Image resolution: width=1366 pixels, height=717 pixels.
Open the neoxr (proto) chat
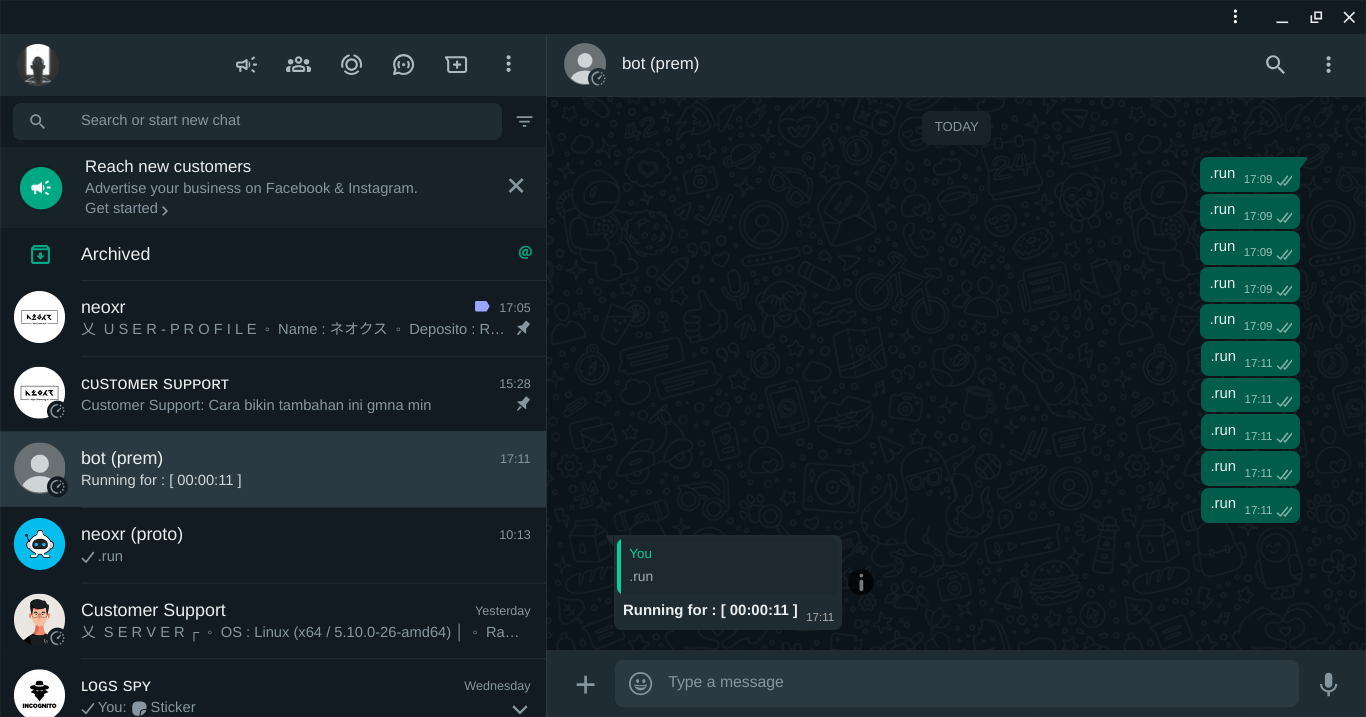coord(273,545)
